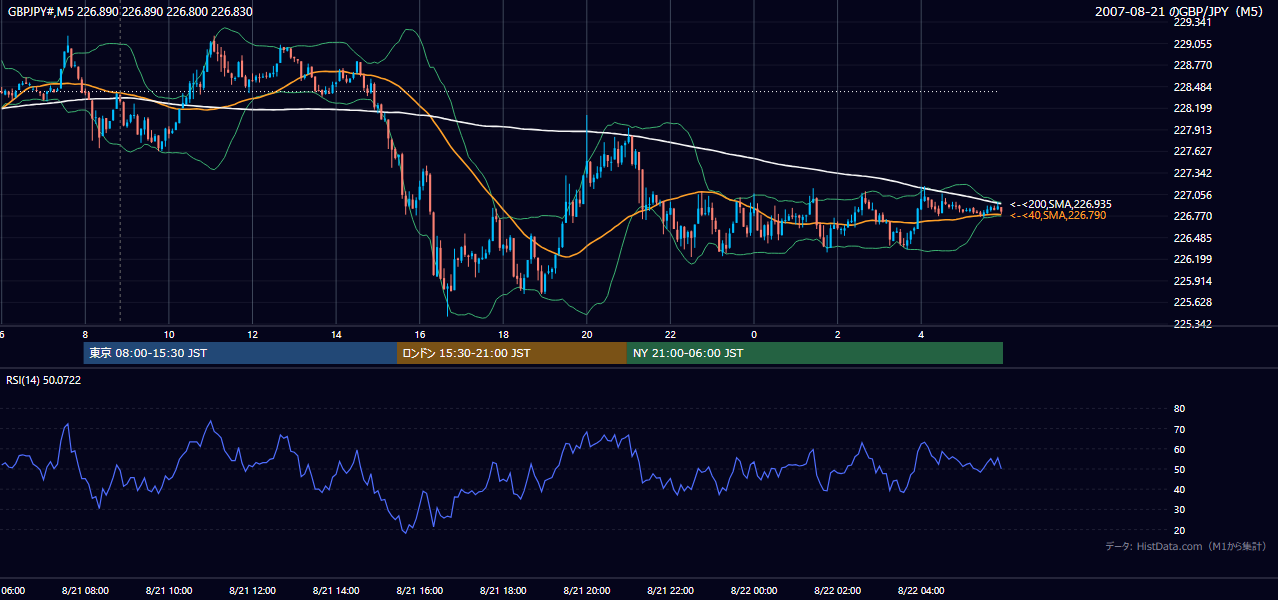Click the 200,SMA,226.935 label
The height and width of the screenshot is (600, 1278).
[x=1060, y=204]
